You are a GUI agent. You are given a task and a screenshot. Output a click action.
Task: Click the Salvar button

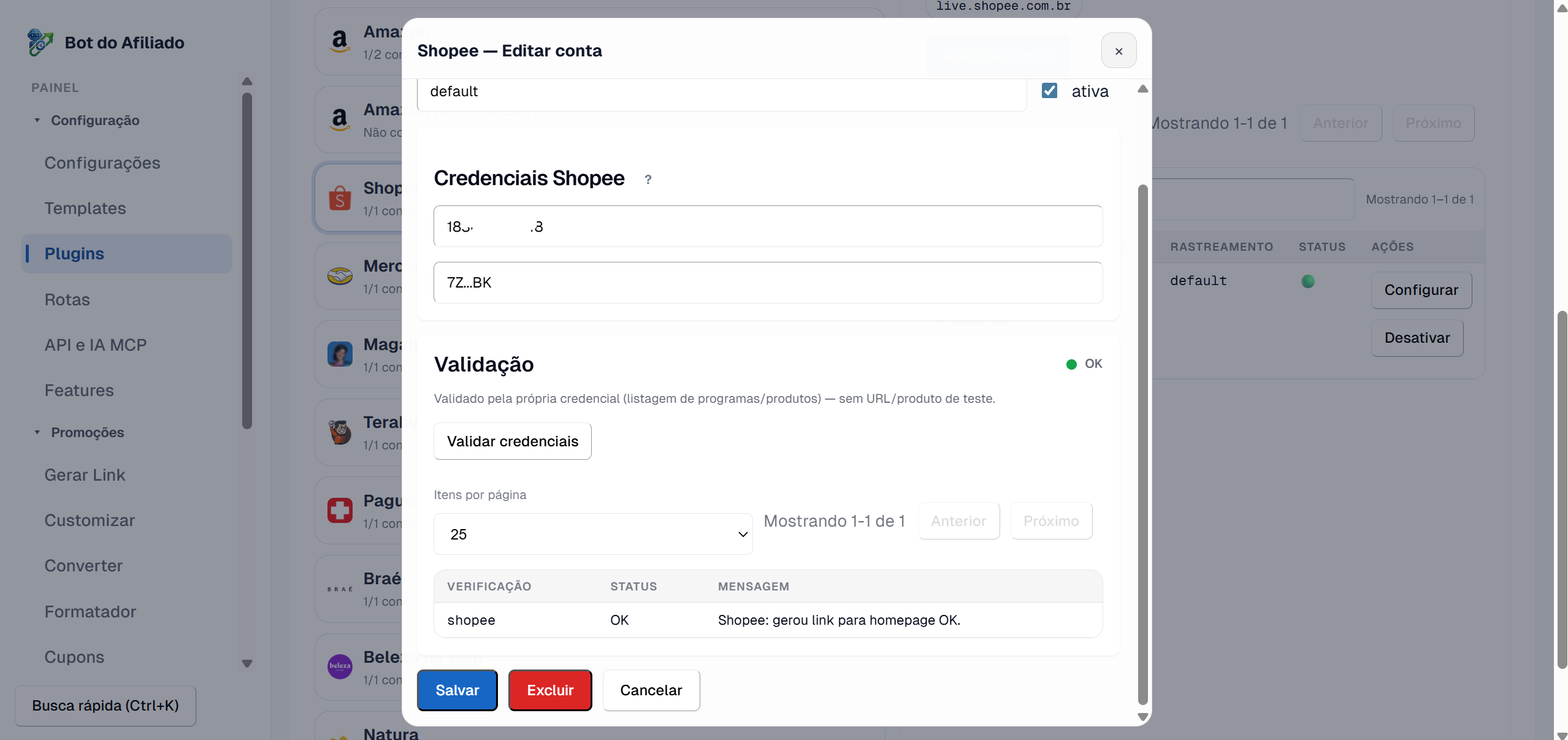coord(457,690)
